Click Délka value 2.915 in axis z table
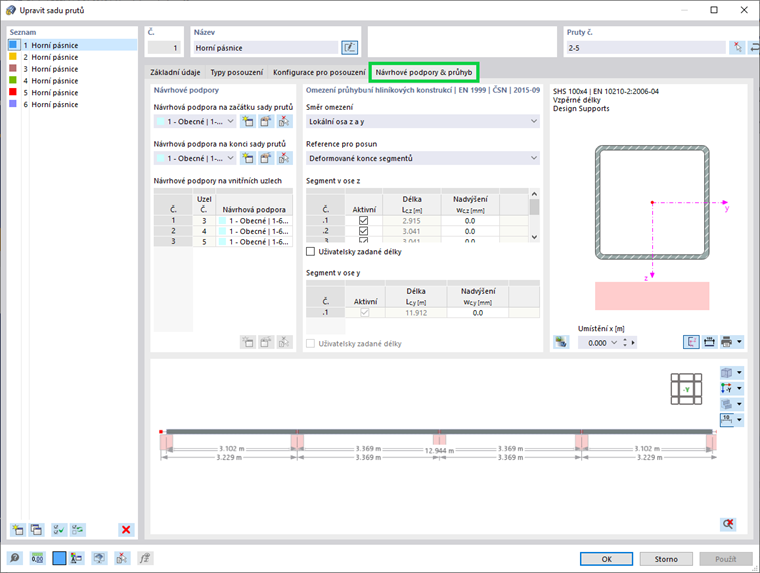The width and height of the screenshot is (760, 573). pos(412,221)
